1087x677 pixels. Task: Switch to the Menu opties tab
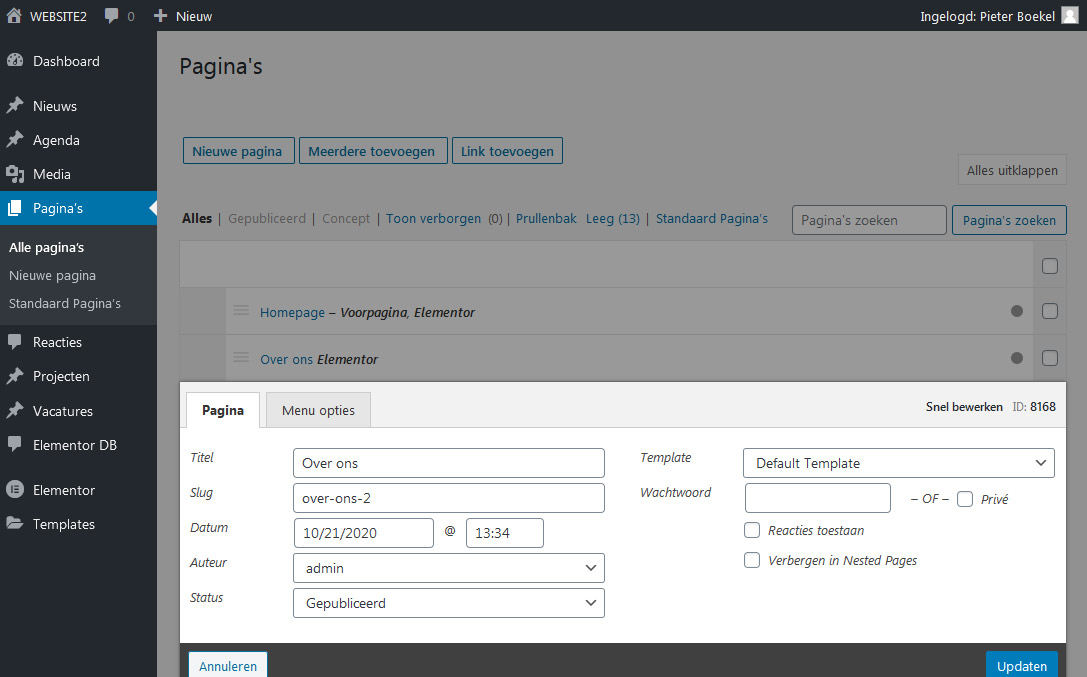[x=318, y=411]
